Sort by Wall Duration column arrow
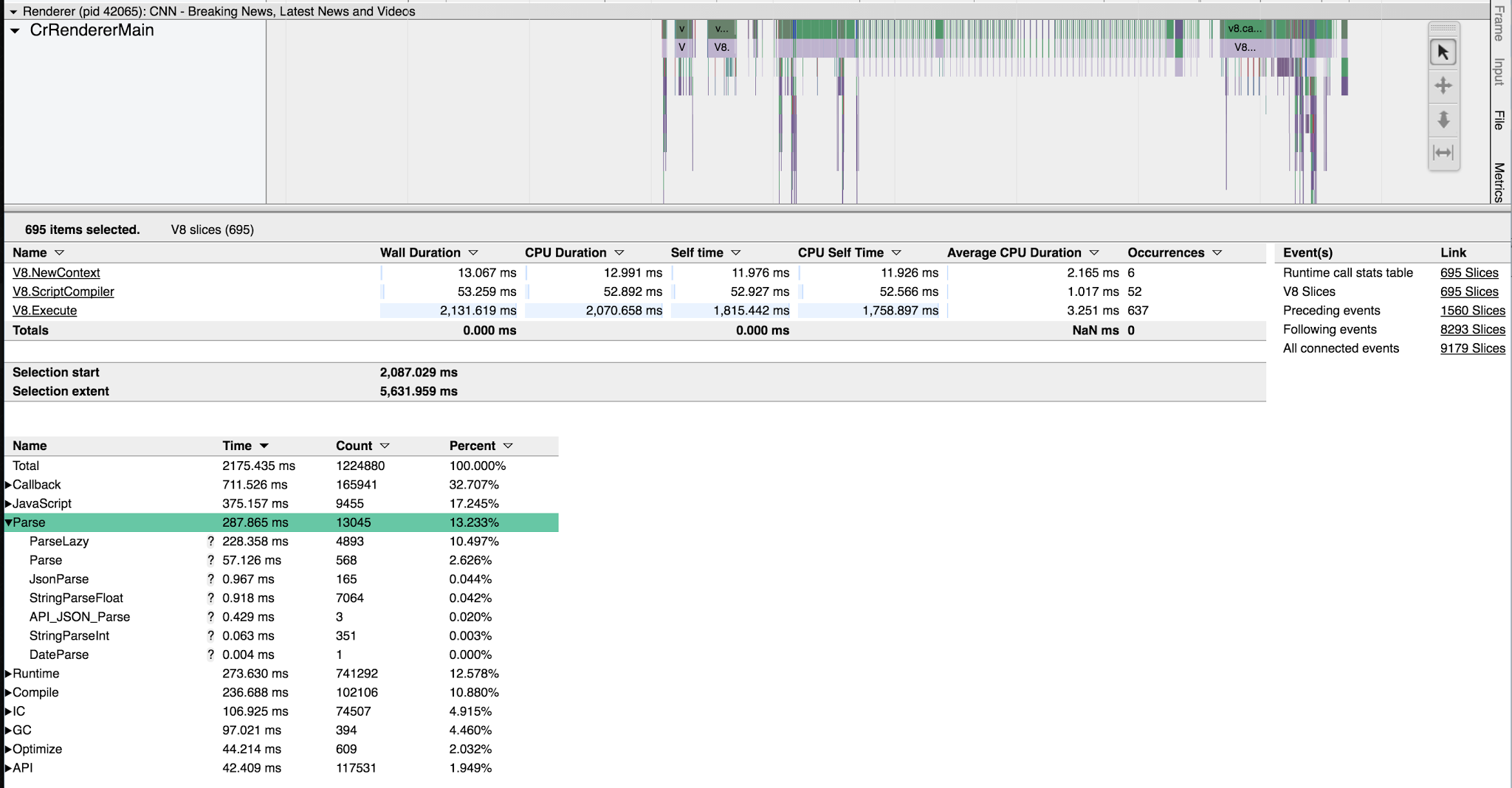The image size is (1512, 788). click(x=473, y=253)
